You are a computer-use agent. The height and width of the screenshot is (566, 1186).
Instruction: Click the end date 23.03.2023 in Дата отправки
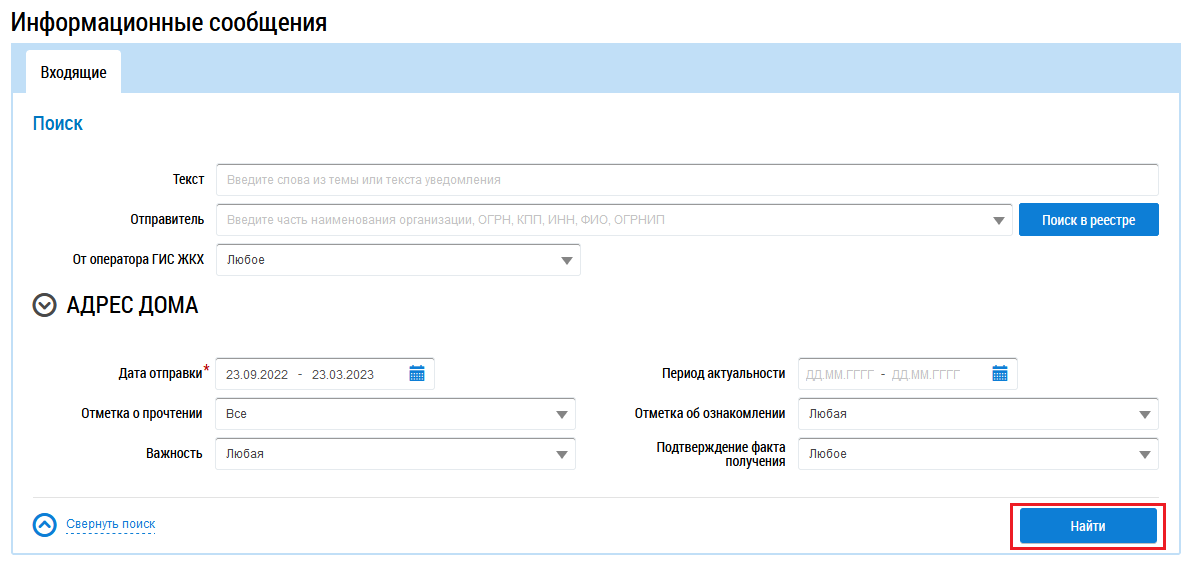[343, 375]
